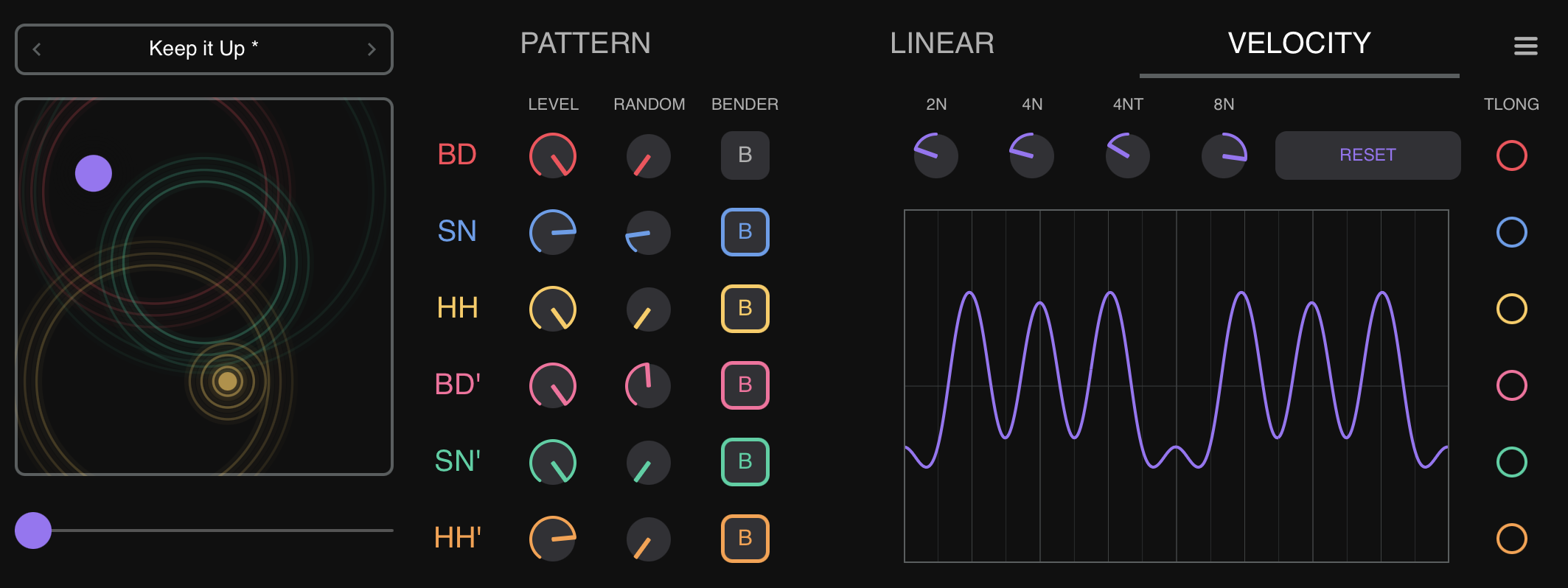This screenshot has width=1568, height=588.
Task: Click the 8N velocity knob
Action: [1223, 155]
